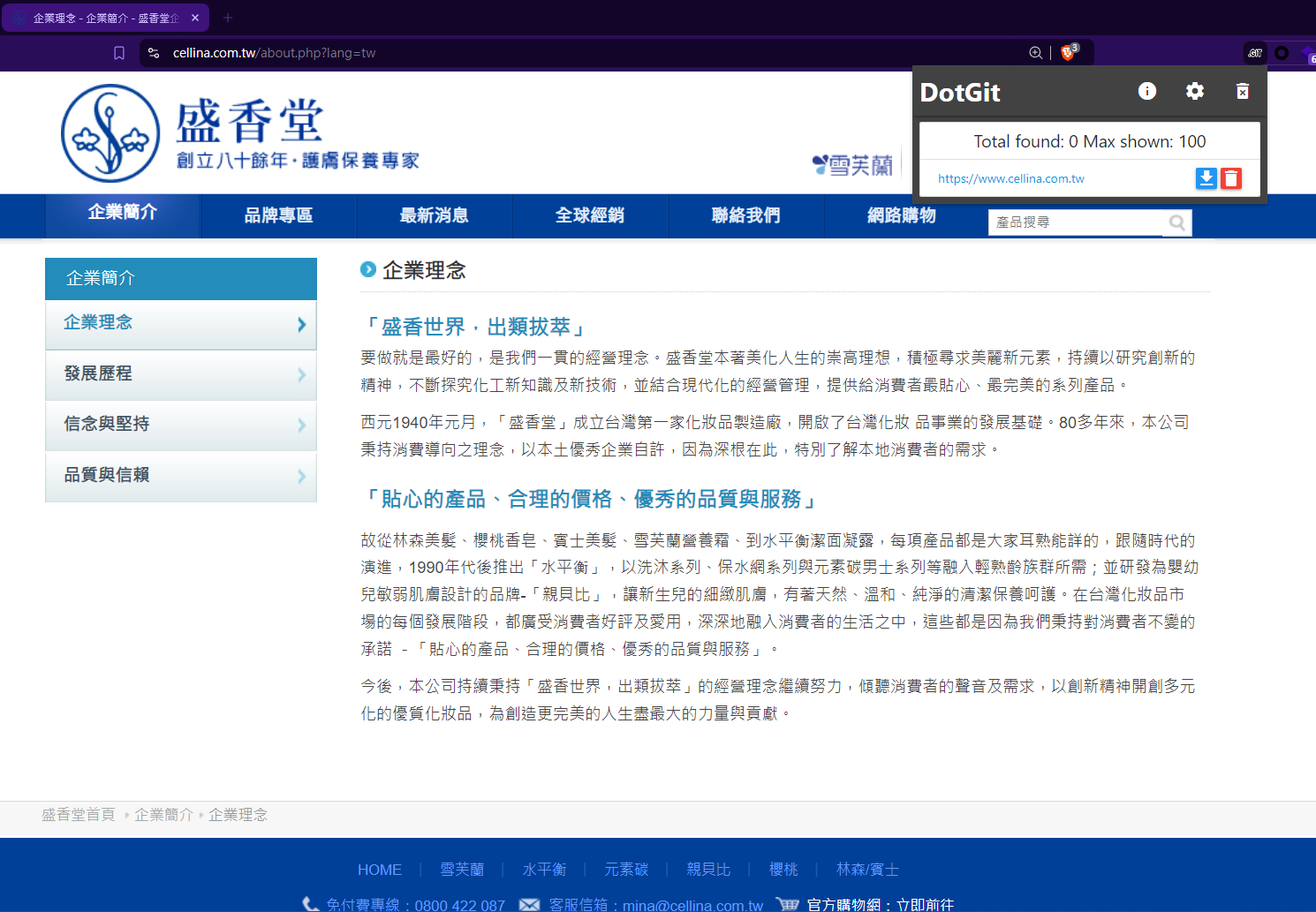Click the black circle extension icon
1316x912 pixels.
(1282, 53)
